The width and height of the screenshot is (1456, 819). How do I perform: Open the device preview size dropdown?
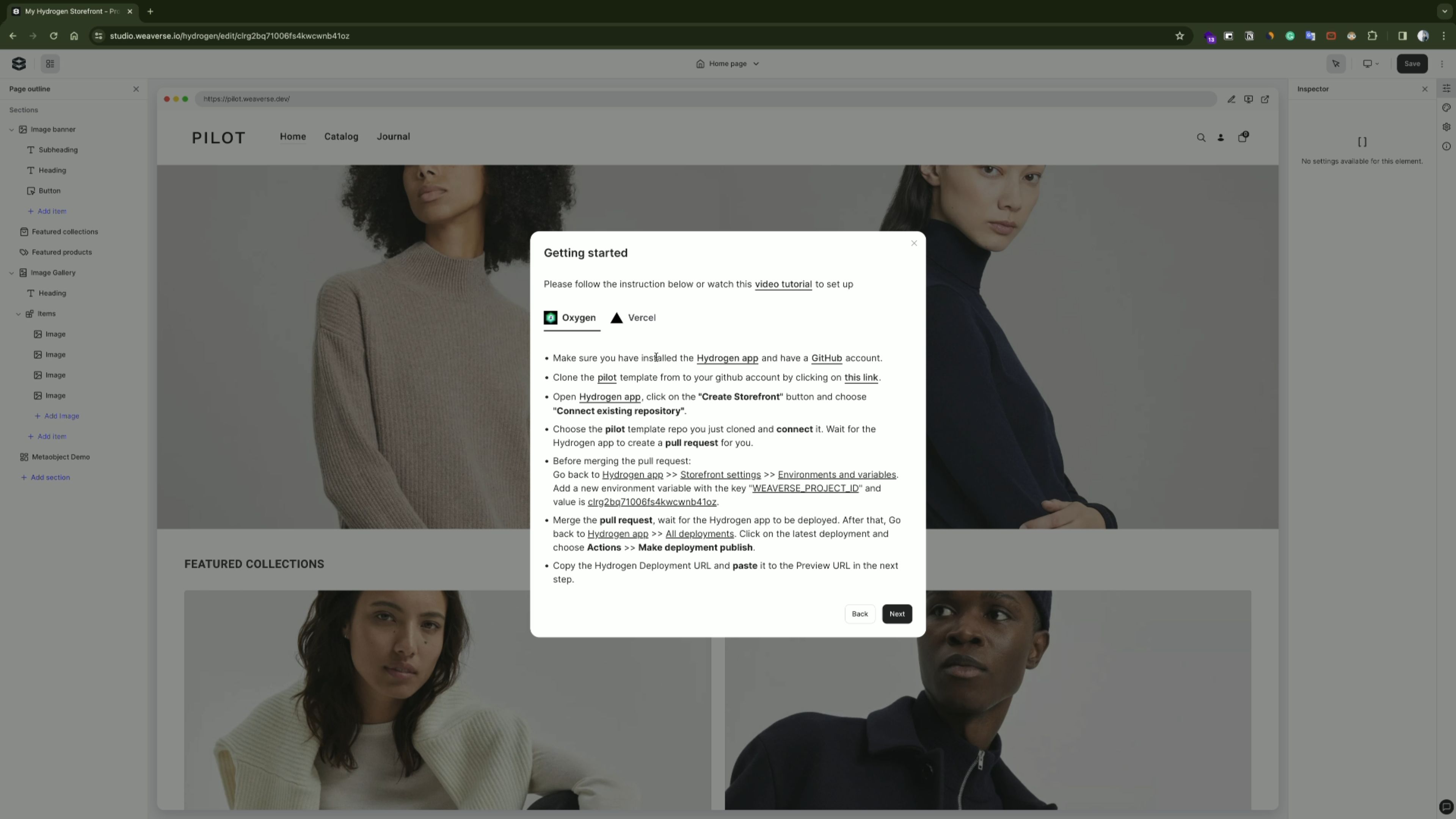point(1370,63)
